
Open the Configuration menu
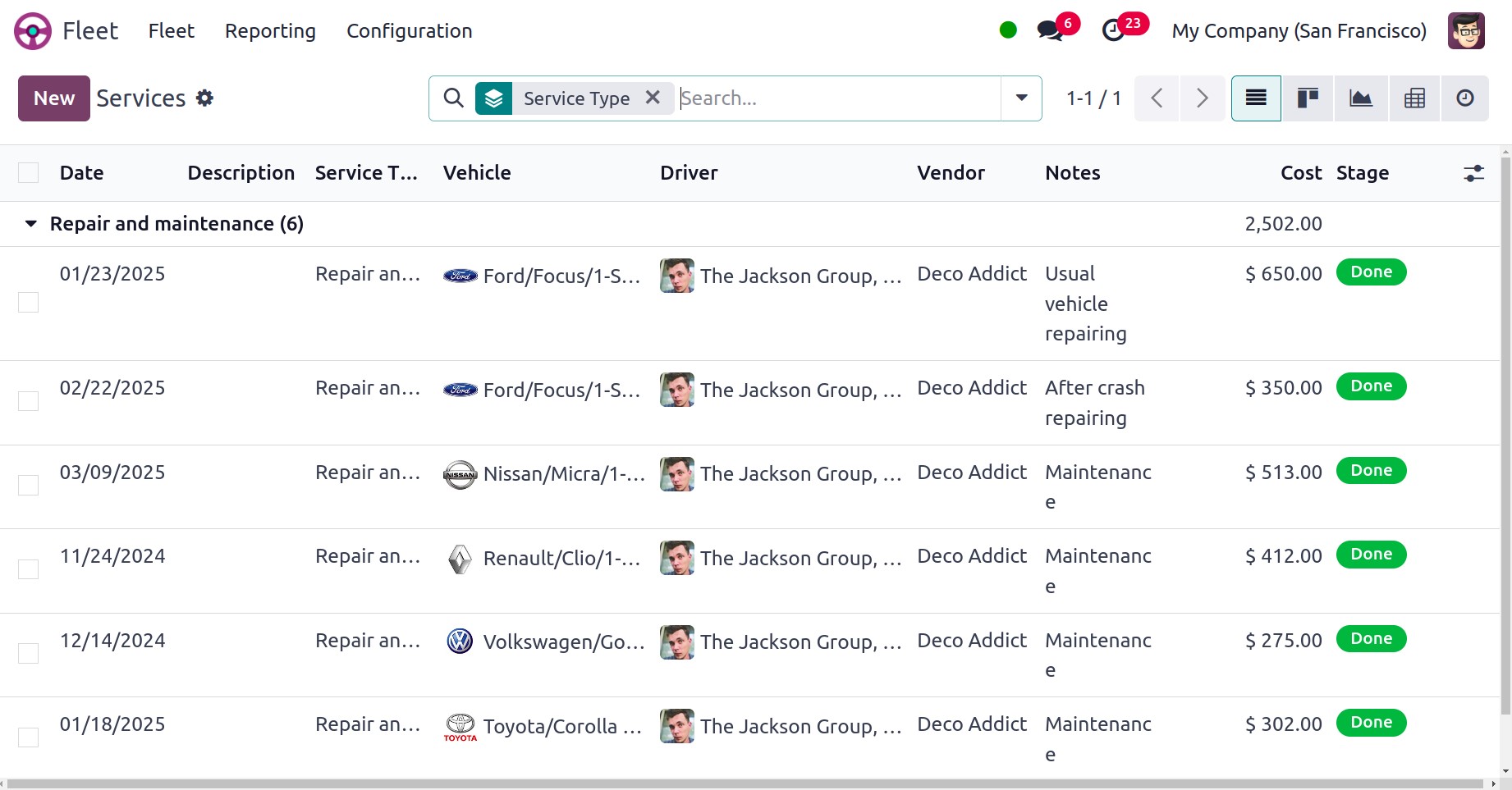(410, 31)
